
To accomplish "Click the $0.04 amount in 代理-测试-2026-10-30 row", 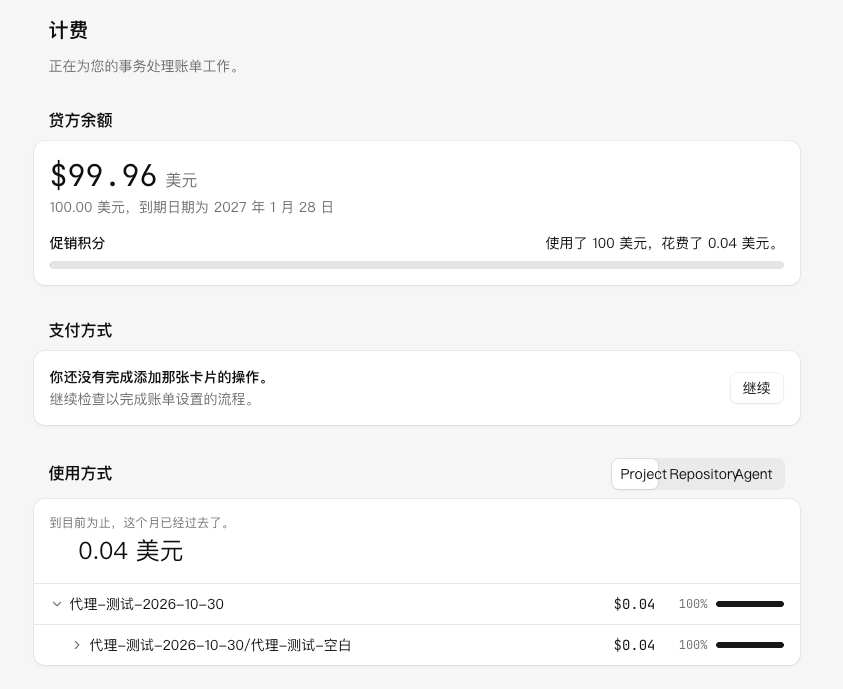I will pyautogui.click(x=634, y=604).
